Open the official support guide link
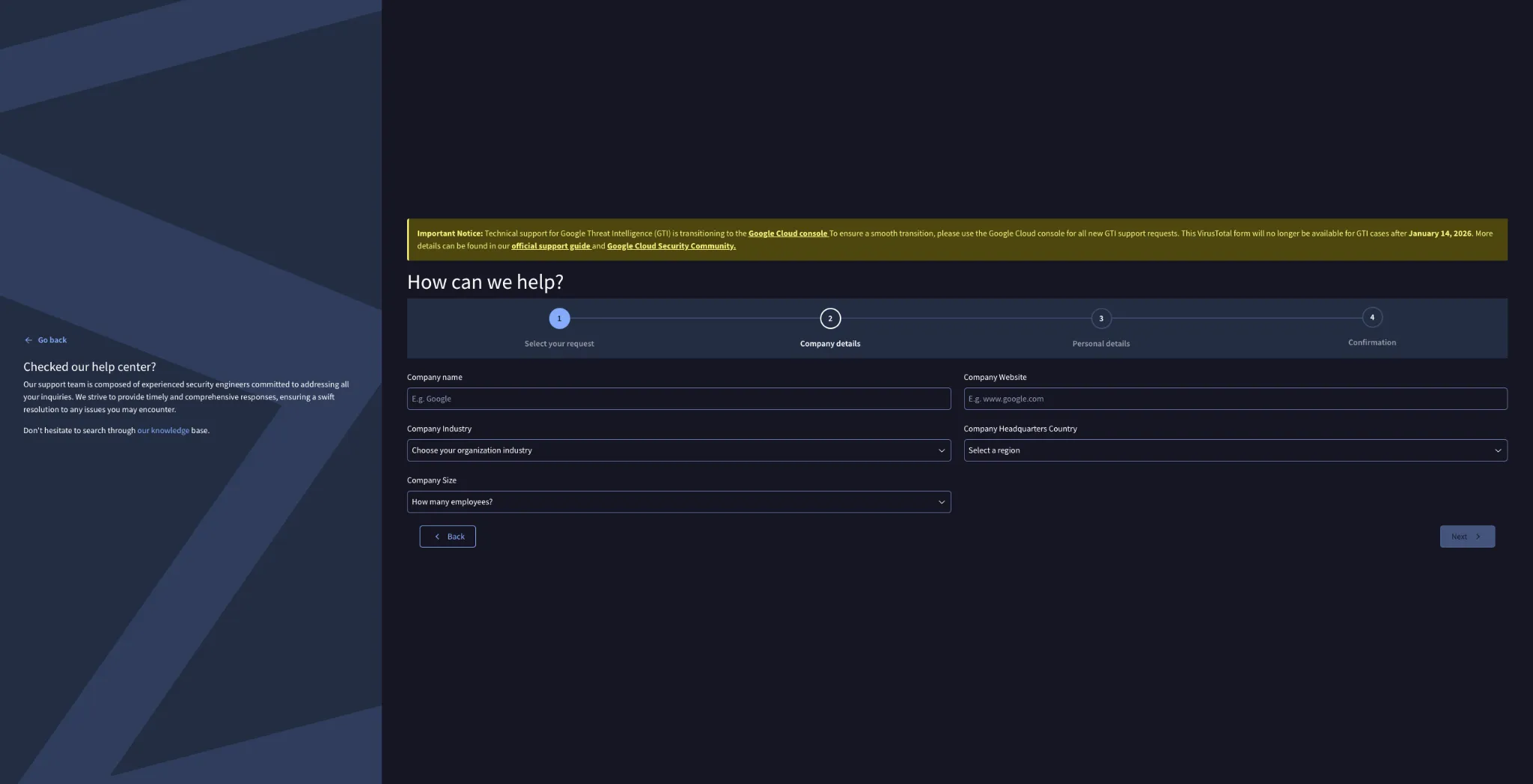The height and width of the screenshot is (784, 1533). 551,246
